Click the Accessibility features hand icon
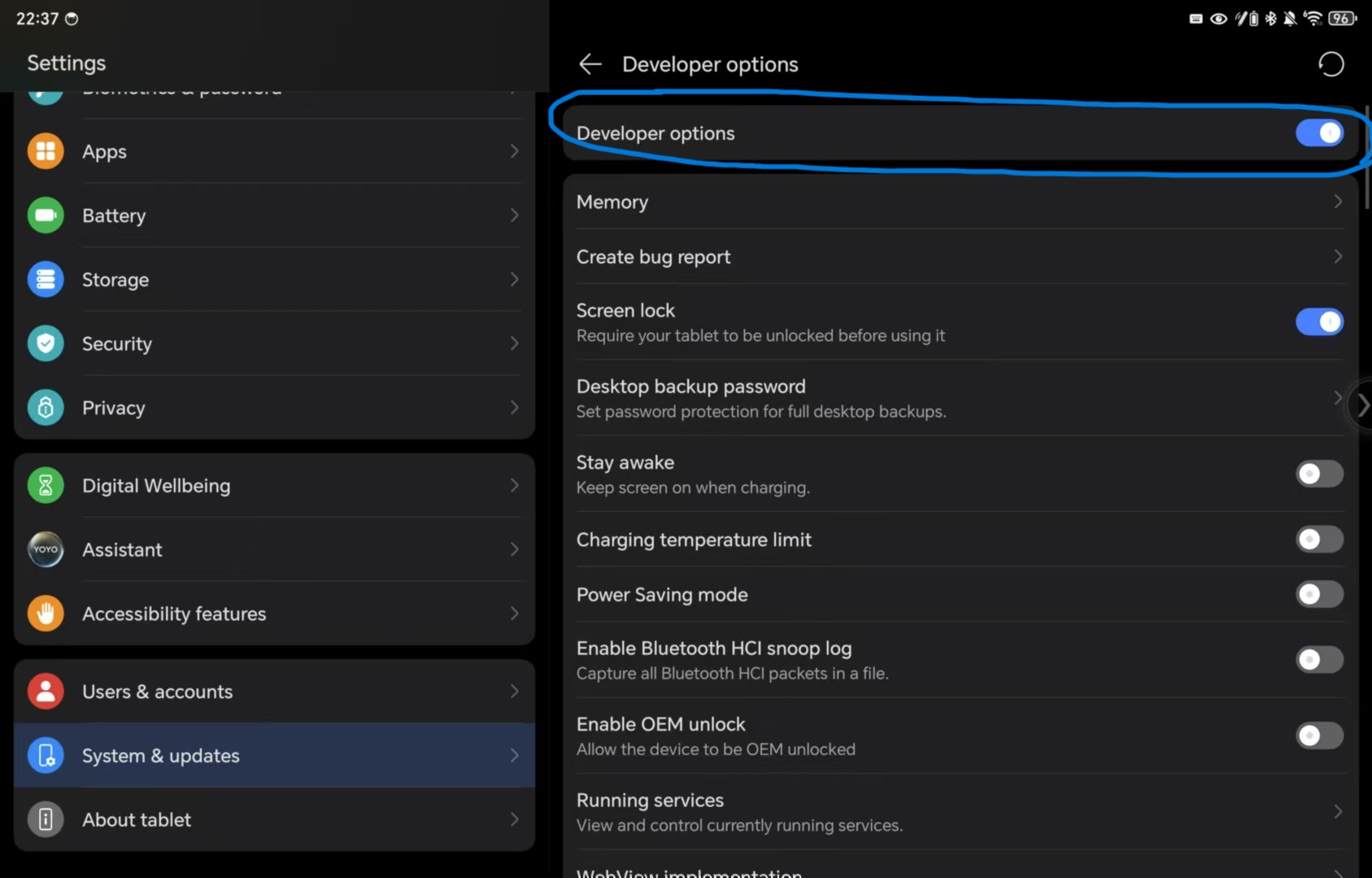1372x878 pixels. tap(46, 614)
